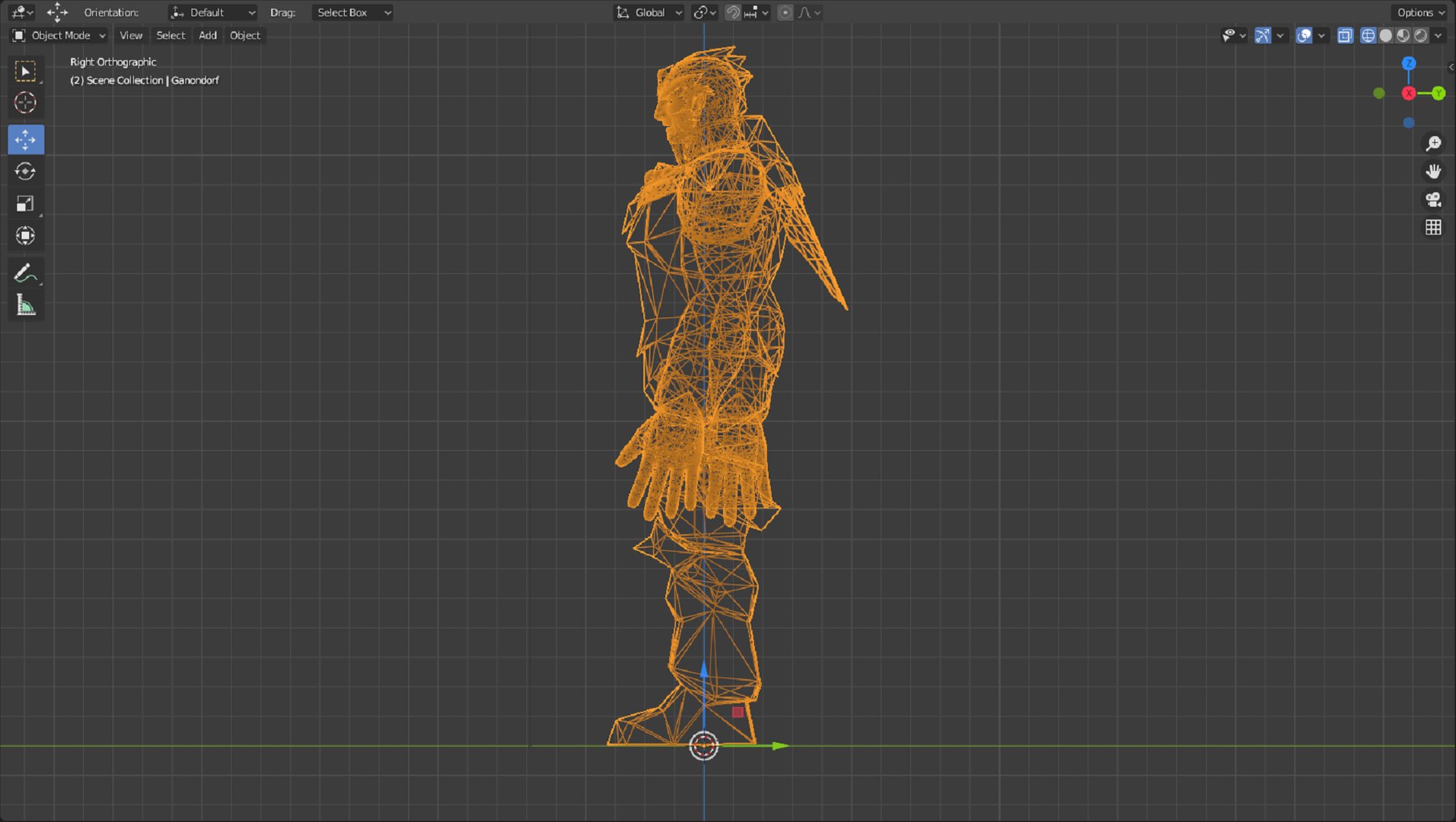Viewport: 1456px width, 822px height.
Task: Open the Add menu
Action: click(x=208, y=35)
